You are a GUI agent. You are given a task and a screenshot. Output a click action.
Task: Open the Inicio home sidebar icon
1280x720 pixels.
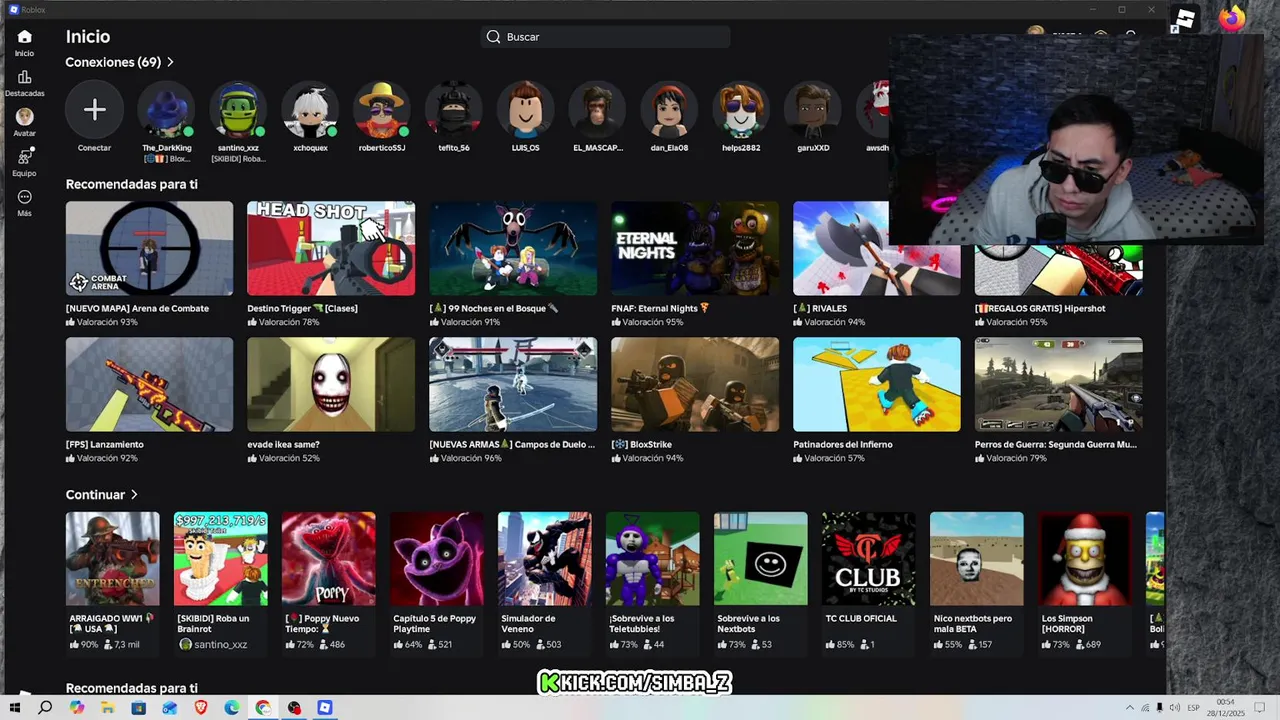pyautogui.click(x=24, y=37)
